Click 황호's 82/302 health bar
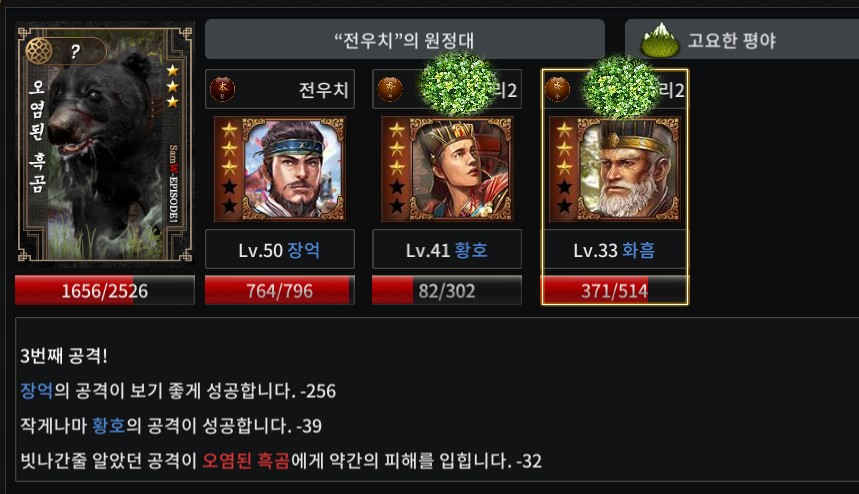This screenshot has width=859, height=494. tap(447, 290)
